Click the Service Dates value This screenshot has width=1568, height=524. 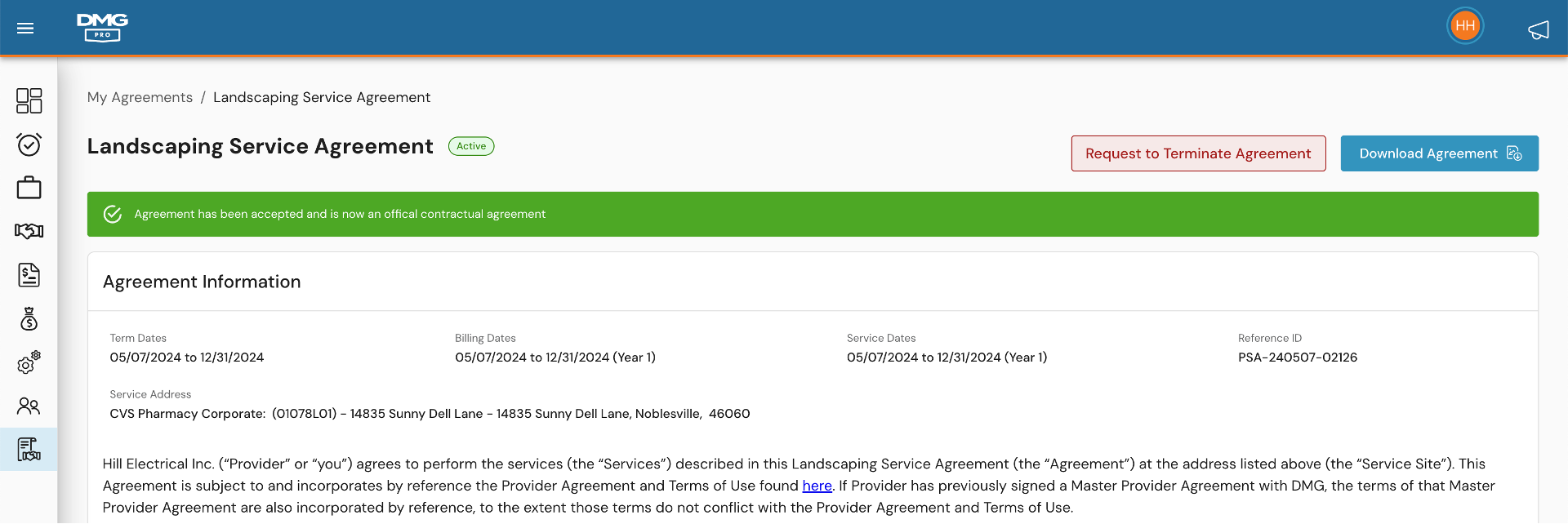947,357
